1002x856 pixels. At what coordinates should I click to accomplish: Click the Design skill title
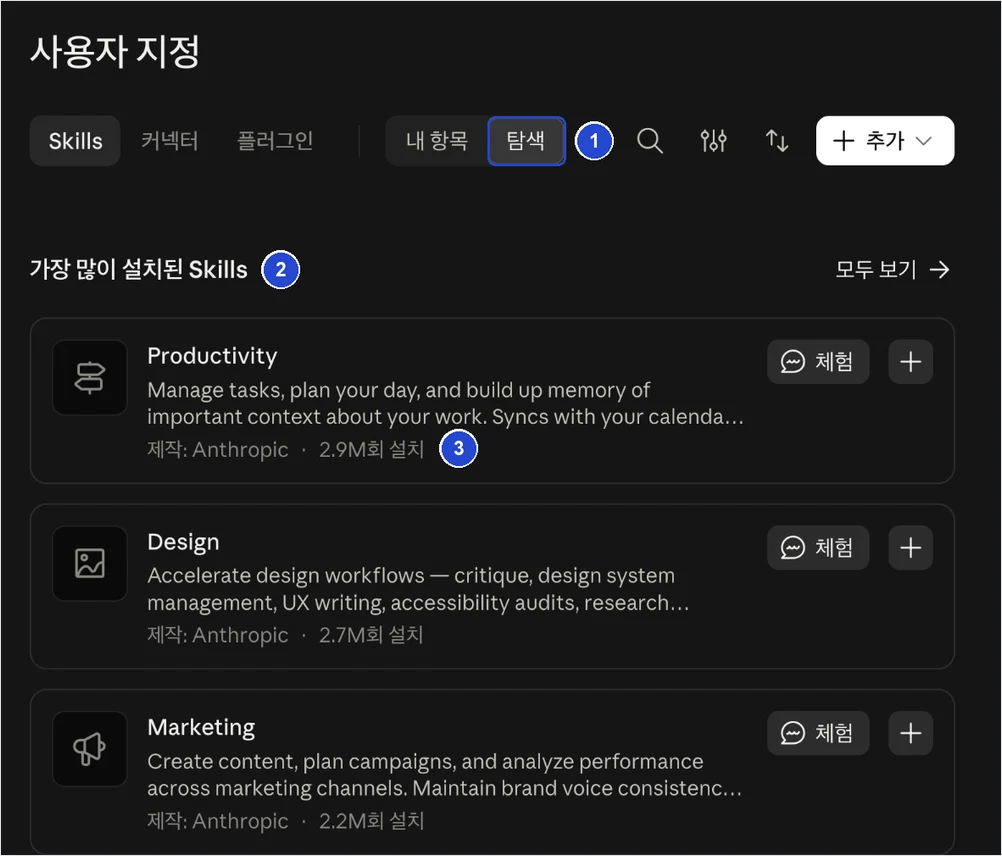183,542
